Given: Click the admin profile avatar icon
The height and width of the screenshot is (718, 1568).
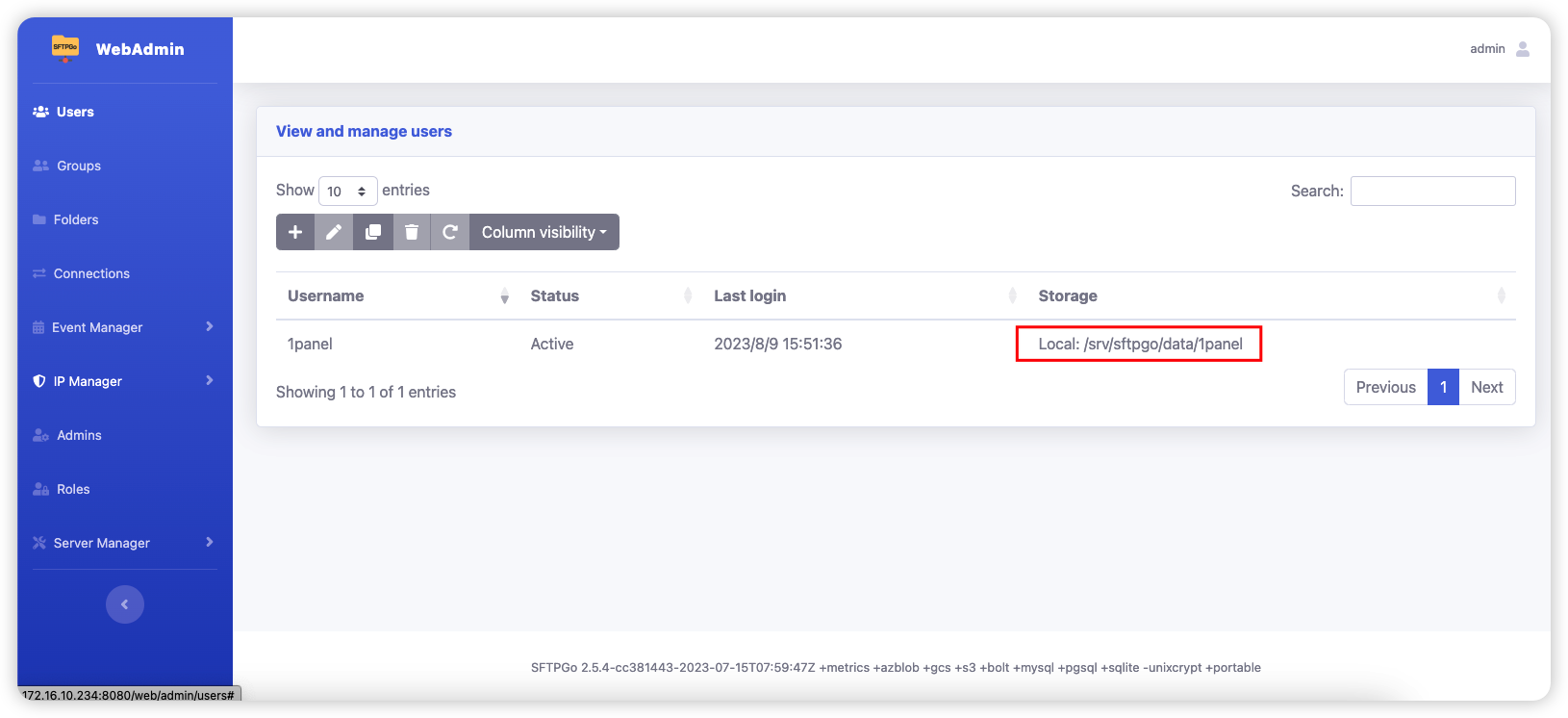Looking at the screenshot, I should coord(1523,49).
